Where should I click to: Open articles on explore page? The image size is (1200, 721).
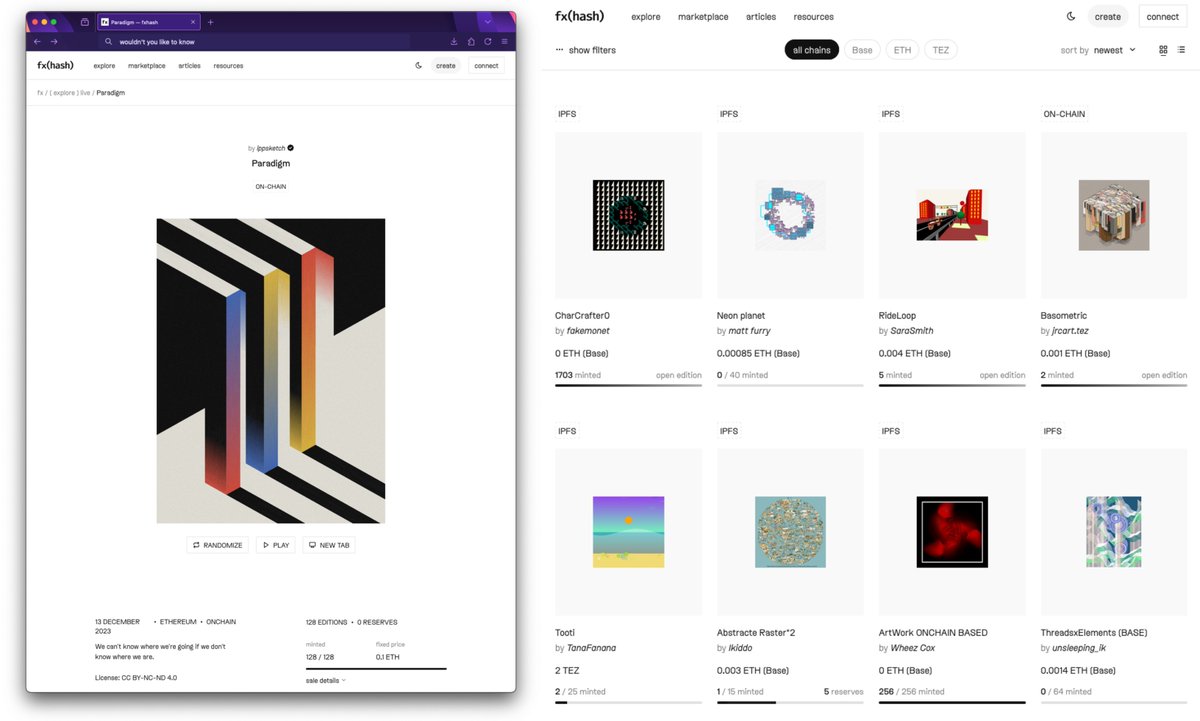(x=761, y=17)
